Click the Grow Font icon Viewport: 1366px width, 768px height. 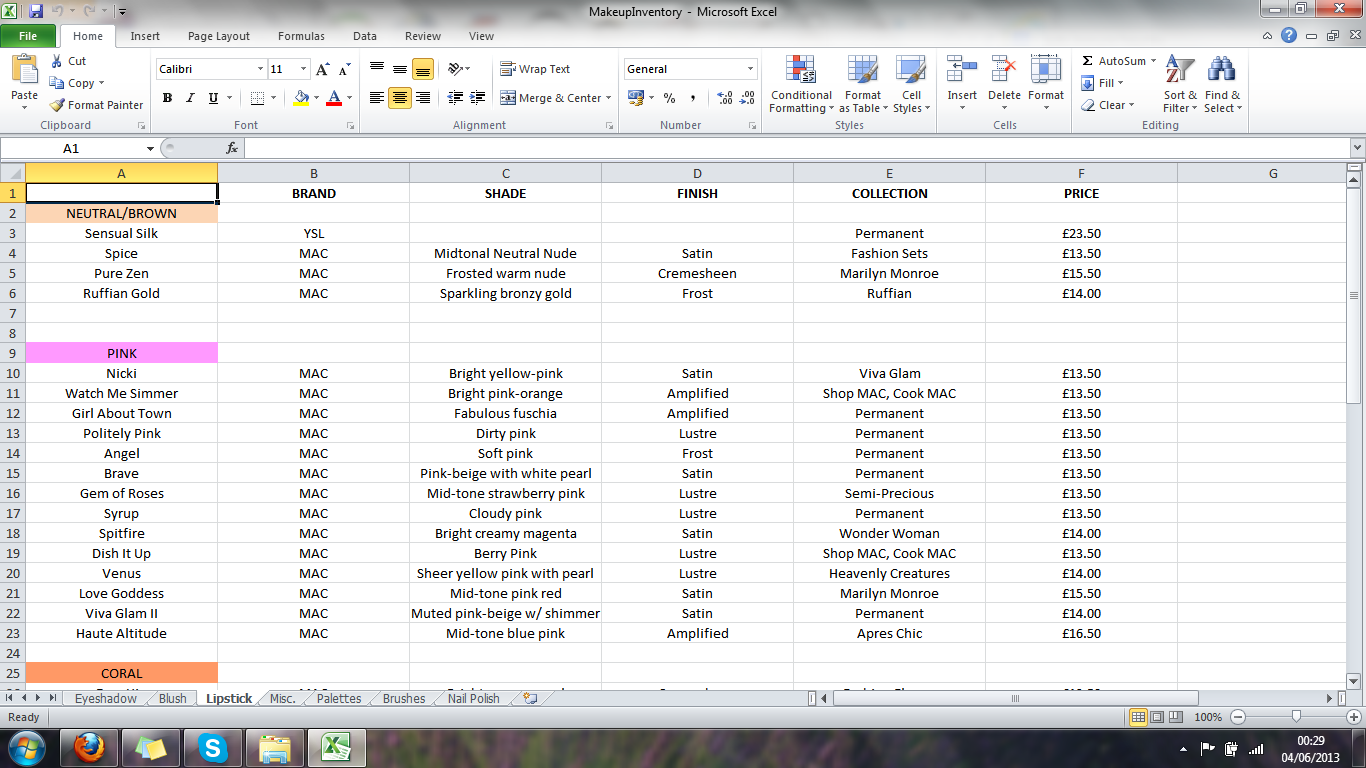[322, 69]
